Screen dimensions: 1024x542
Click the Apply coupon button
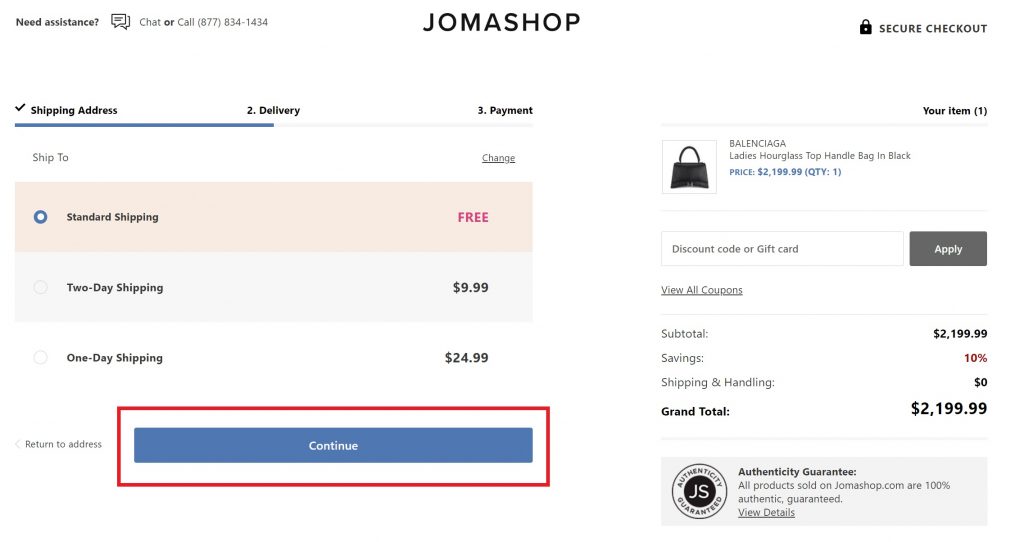947,249
